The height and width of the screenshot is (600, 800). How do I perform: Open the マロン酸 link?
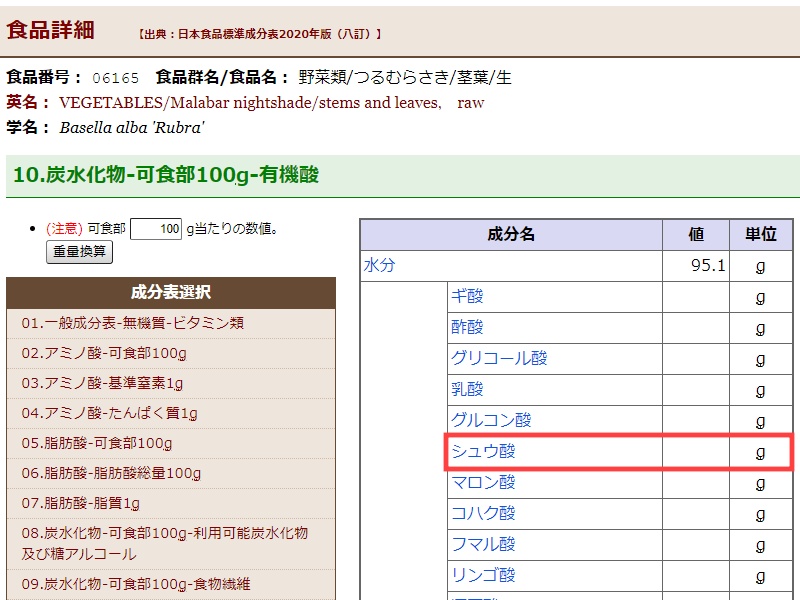tap(483, 483)
